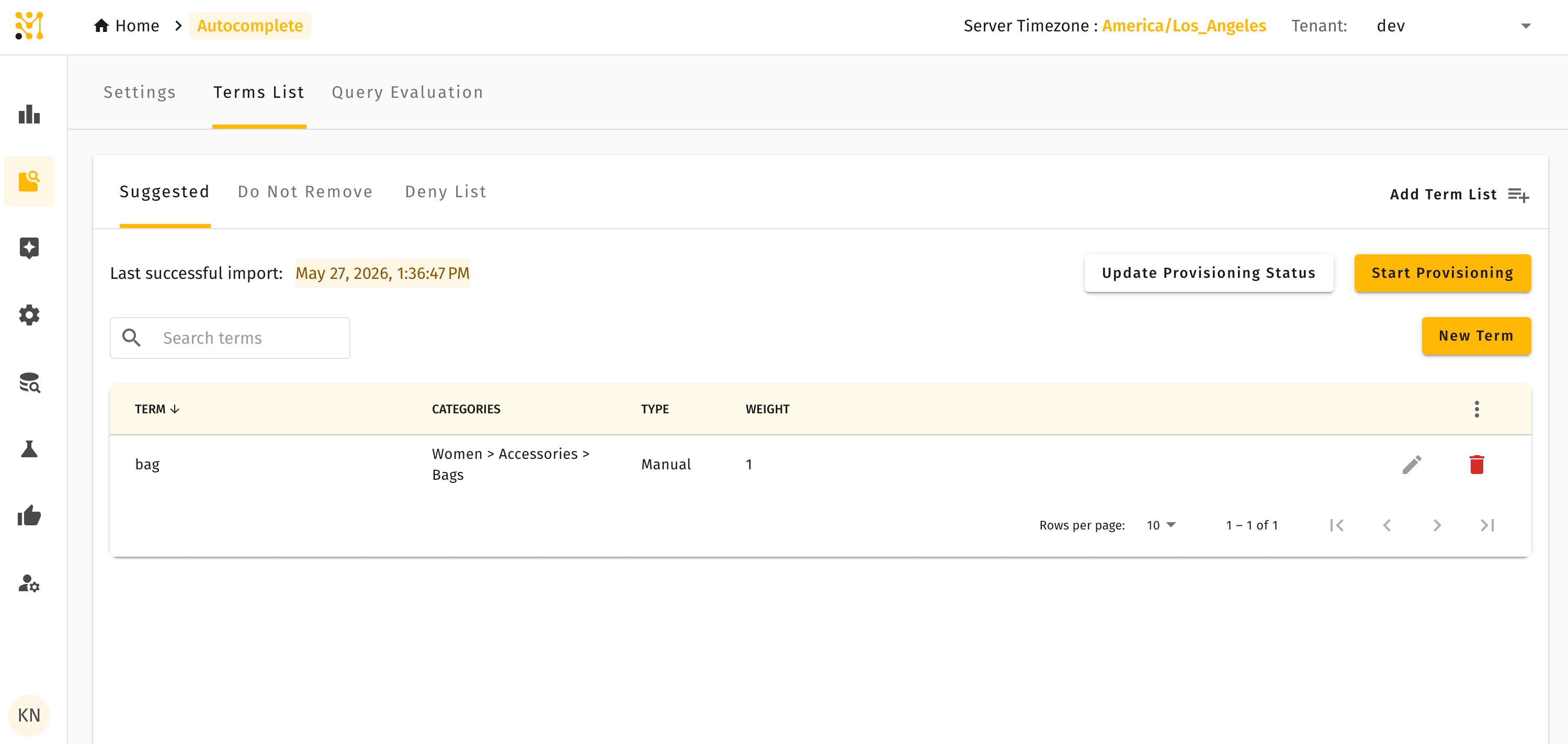The image size is (1568, 744).
Task: Open rows per page dropdown showing 10
Action: tap(1161, 525)
